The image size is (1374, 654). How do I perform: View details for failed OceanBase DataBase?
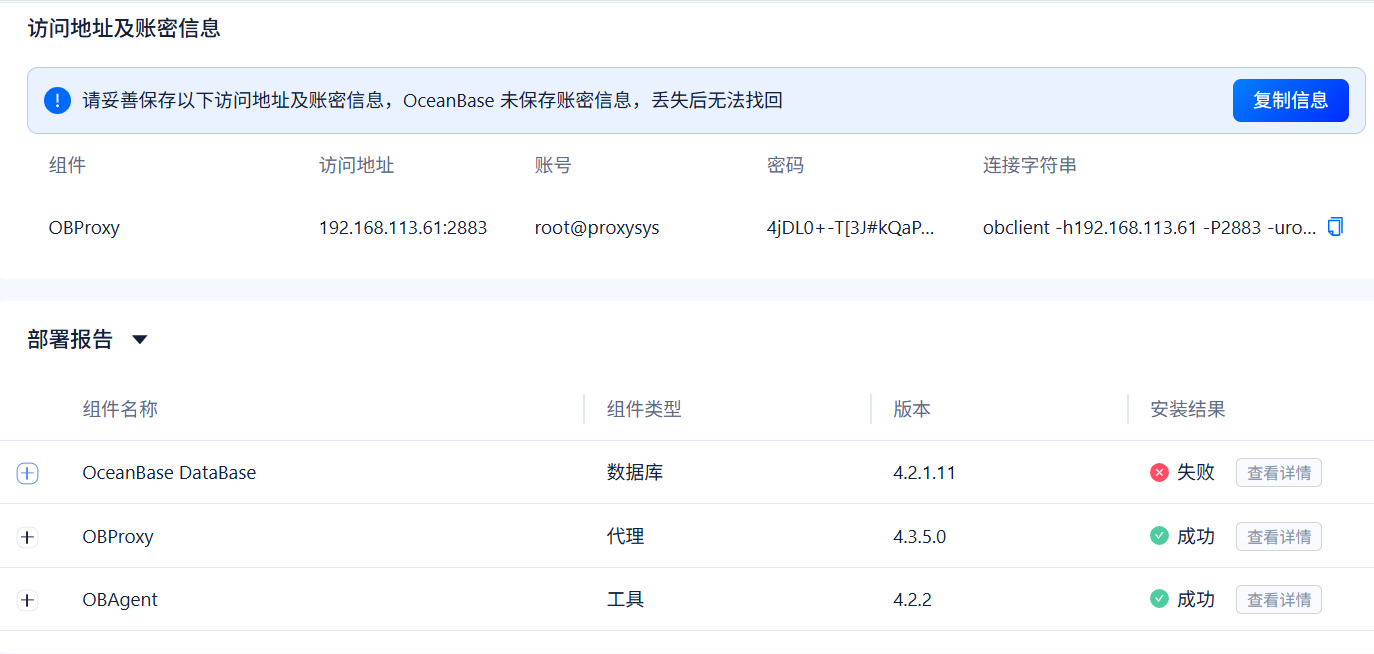coord(1278,473)
